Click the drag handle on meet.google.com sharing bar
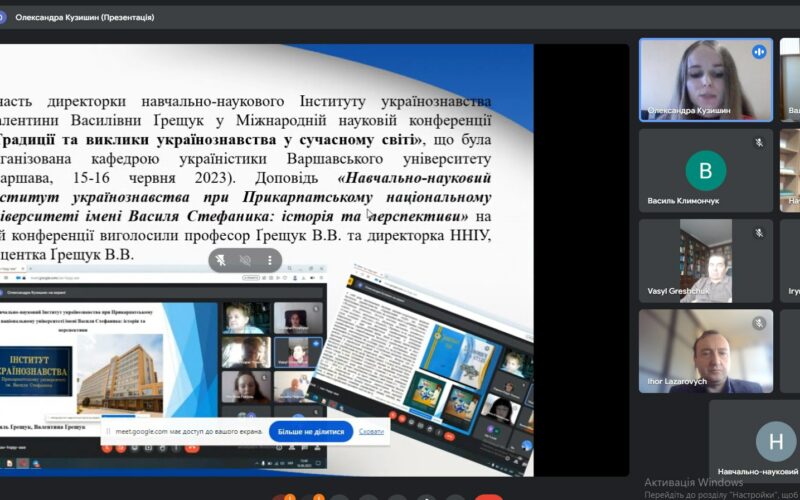This screenshot has width=800, height=500. coord(108,431)
